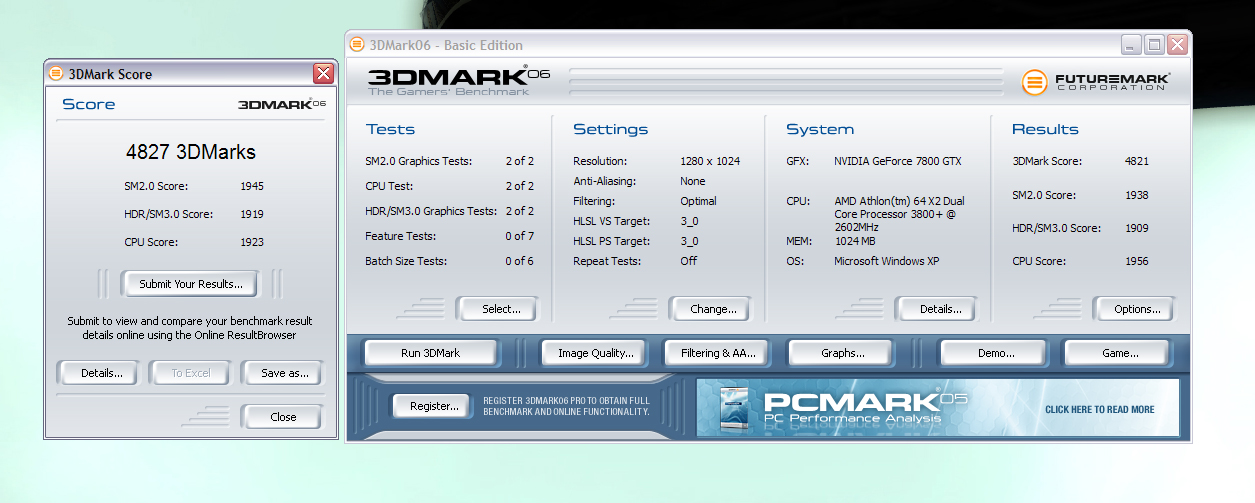Close the 3DMark Score window with X
The height and width of the screenshot is (503, 1255).
pos(323,73)
